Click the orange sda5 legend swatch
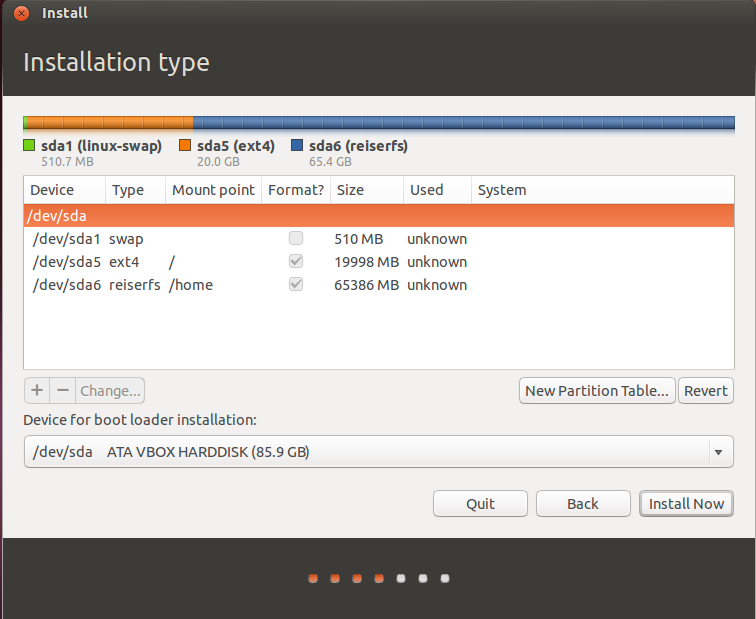 click(x=185, y=145)
